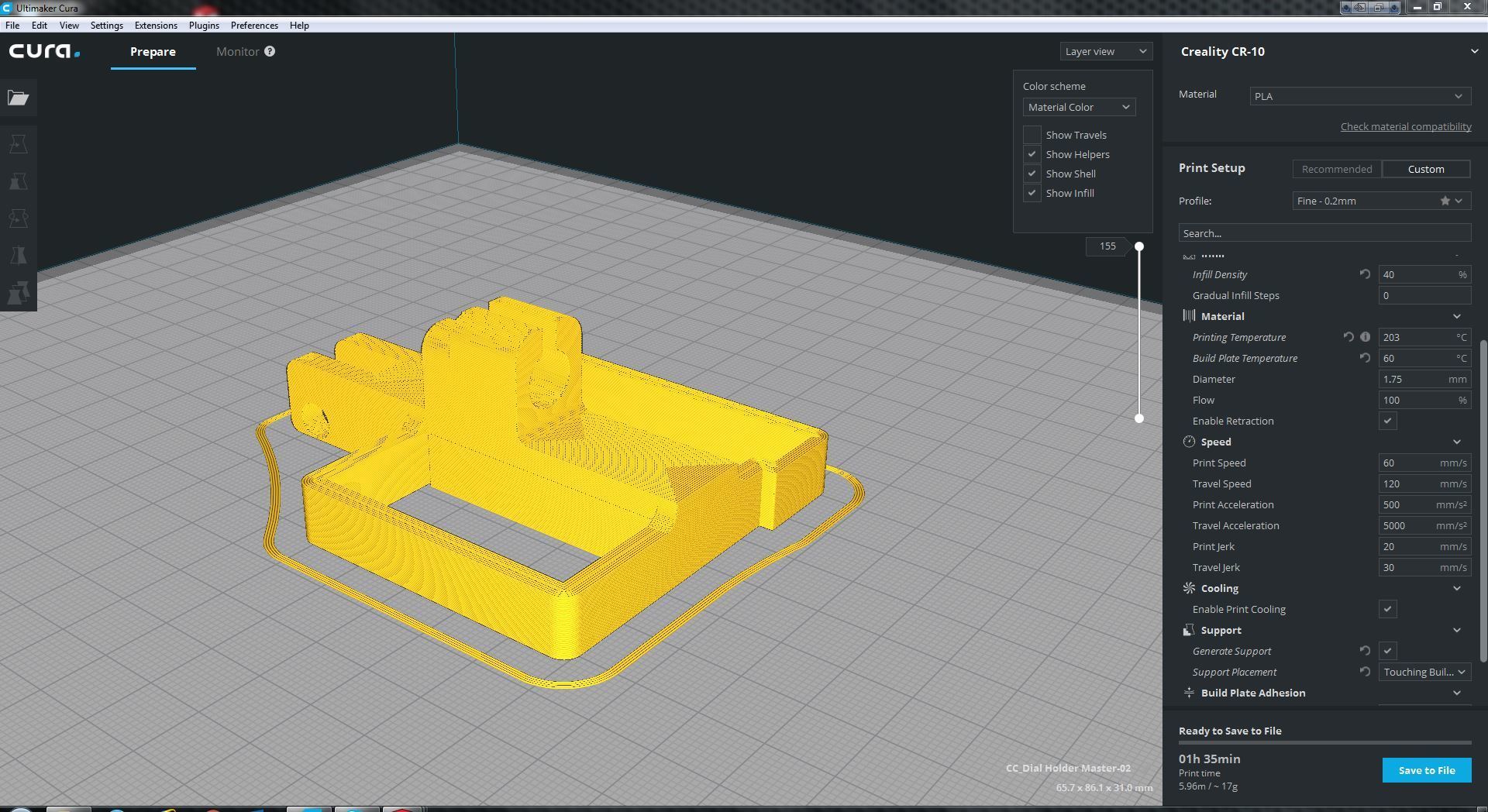
Task: Open Check material compatibility link
Action: (1405, 126)
